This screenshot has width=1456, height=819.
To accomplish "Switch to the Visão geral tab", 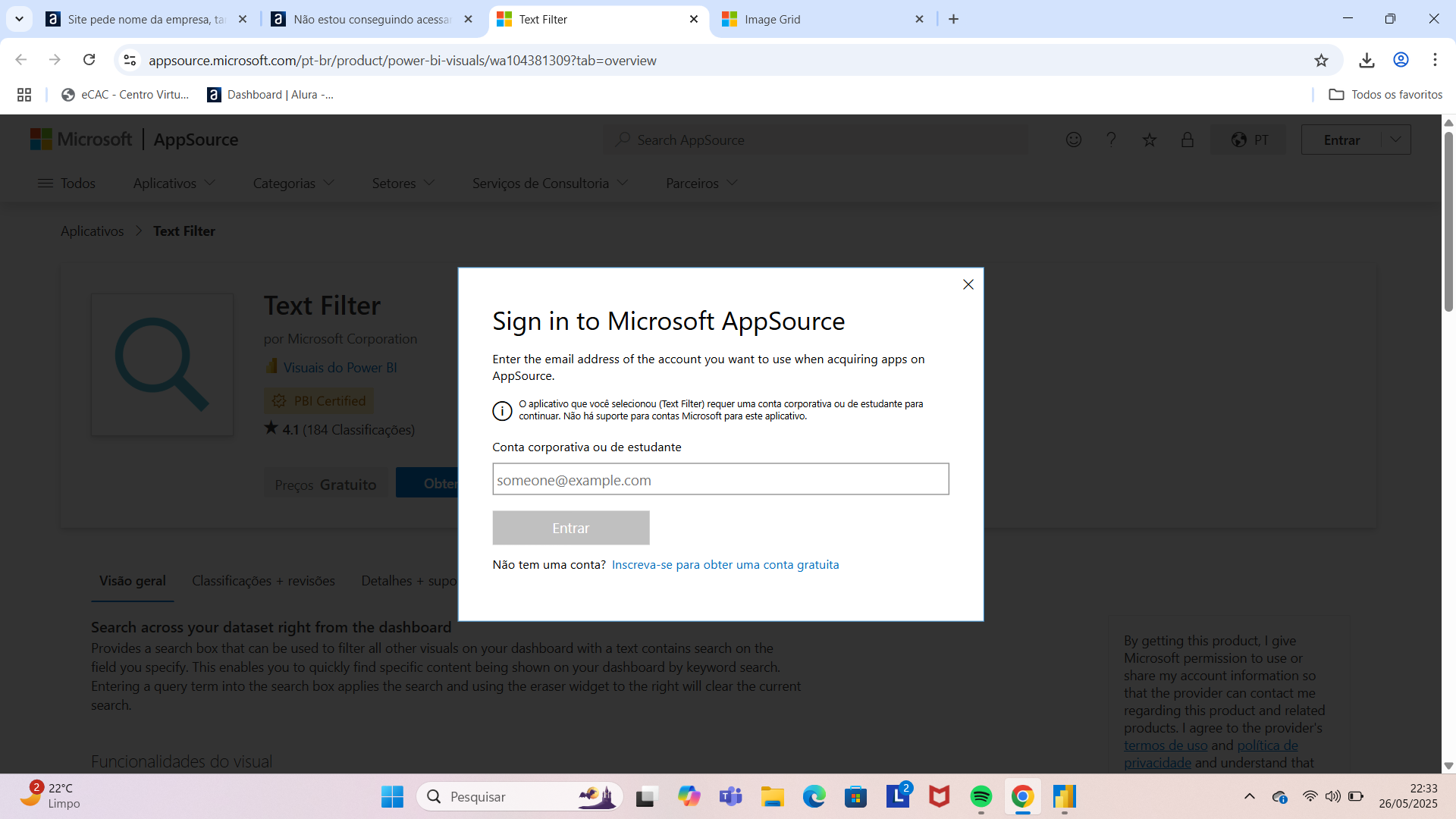I will click(x=133, y=581).
